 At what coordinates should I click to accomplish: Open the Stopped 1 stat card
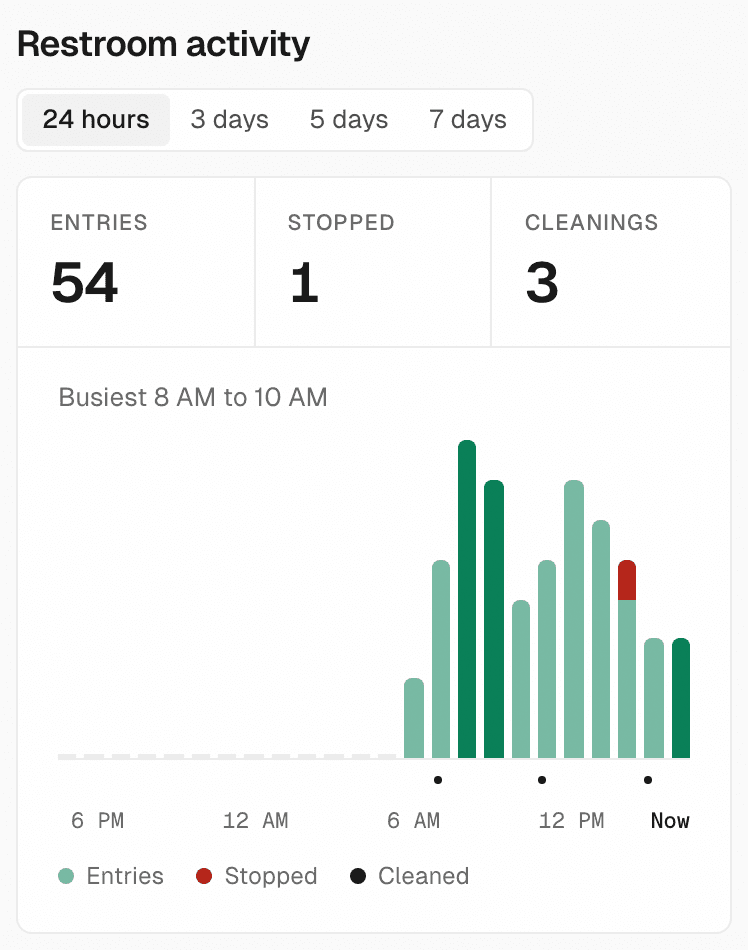[x=373, y=262]
